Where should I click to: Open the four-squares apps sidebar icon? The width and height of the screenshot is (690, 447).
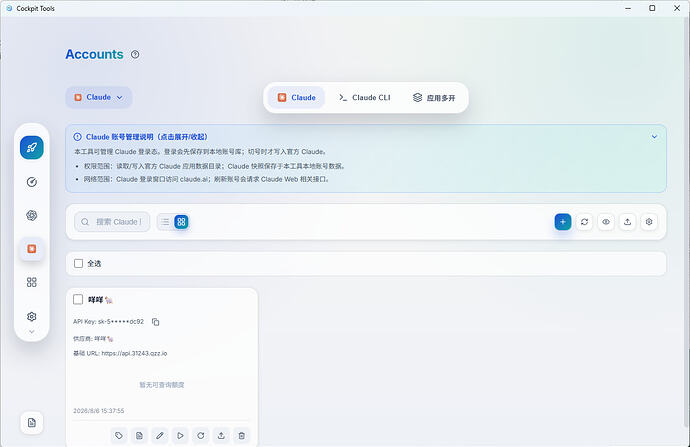pos(32,282)
